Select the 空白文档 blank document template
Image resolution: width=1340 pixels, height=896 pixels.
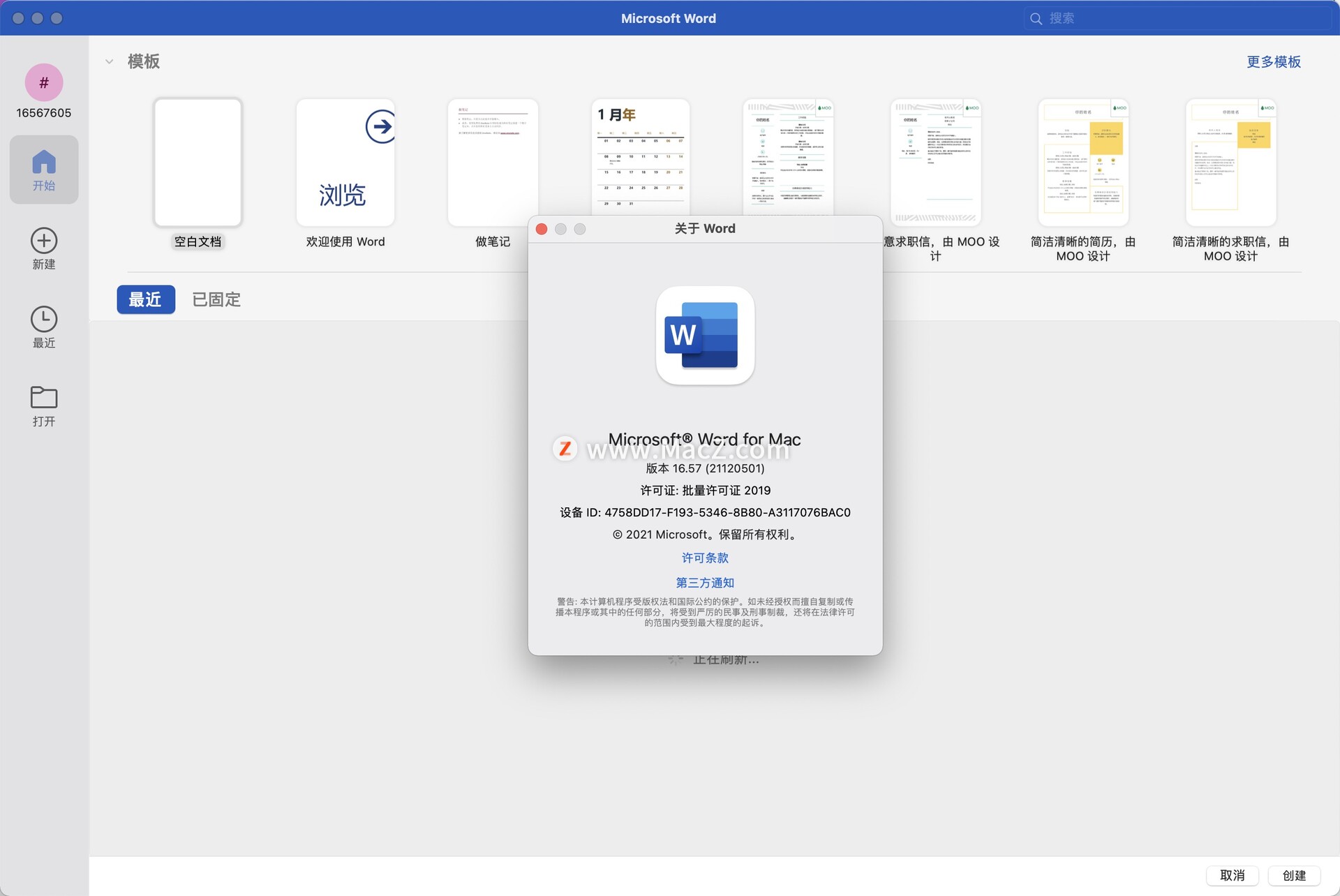[198, 163]
